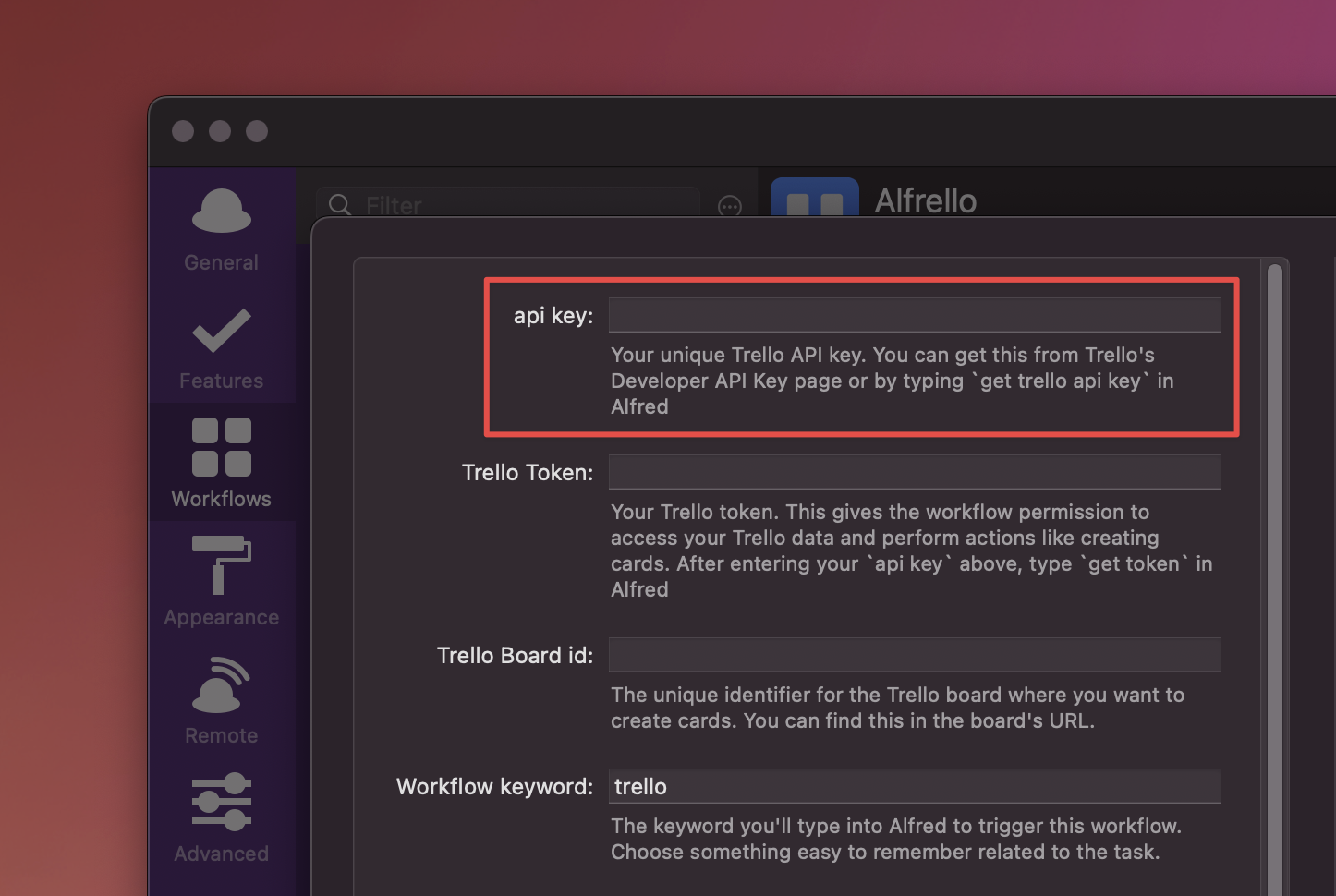1336x896 pixels.
Task: Open the Features section checkmark icon
Action: click(221, 331)
